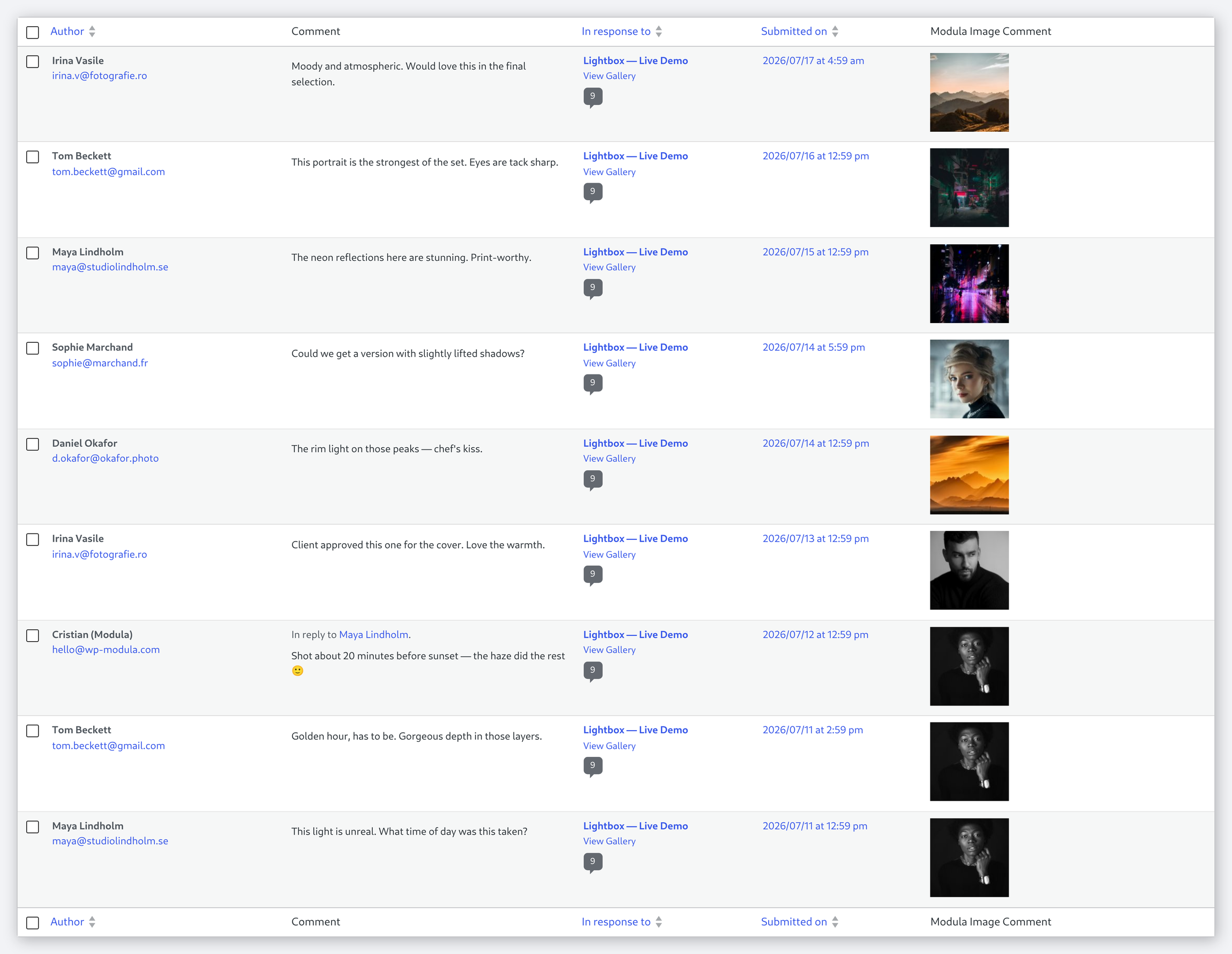Viewport: 1232px width, 954px height.
Task: Check select-all box in top header
Action: point(33,32)
